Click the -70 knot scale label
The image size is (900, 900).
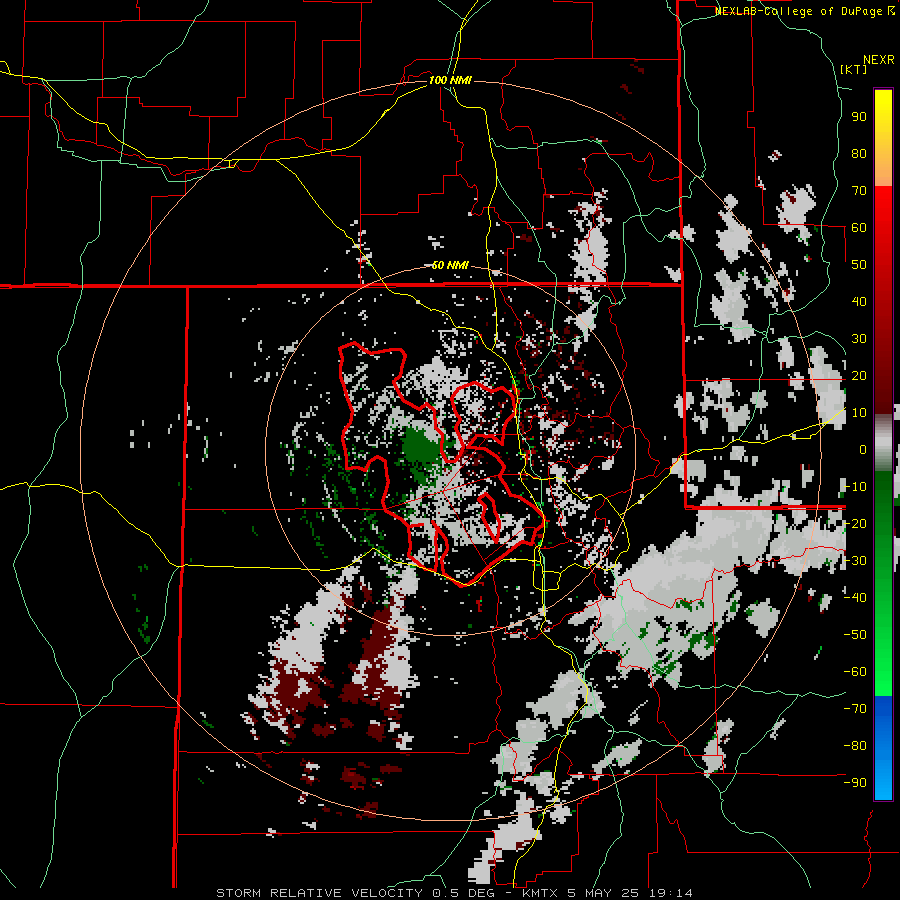[x=855, y=709]
